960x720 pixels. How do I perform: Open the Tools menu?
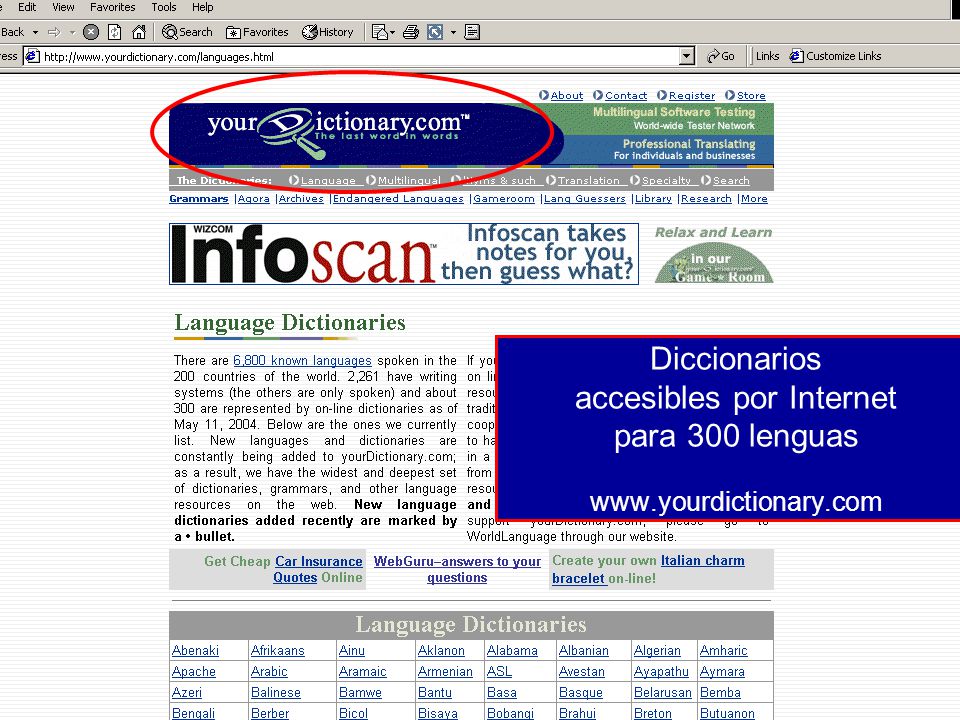point(164,7)
